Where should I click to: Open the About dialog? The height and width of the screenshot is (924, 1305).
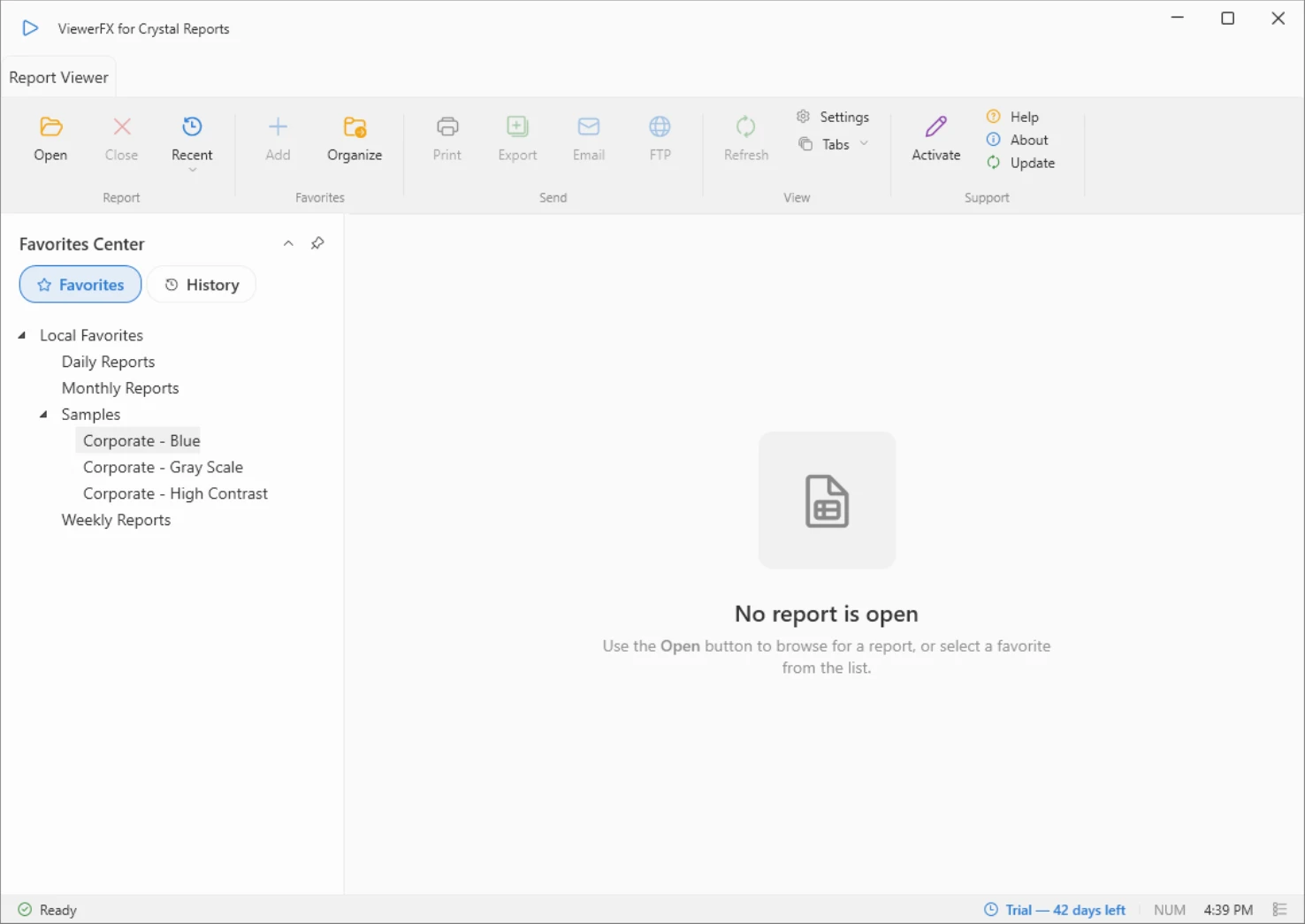pyautogui.click(x=1018, y=140)
